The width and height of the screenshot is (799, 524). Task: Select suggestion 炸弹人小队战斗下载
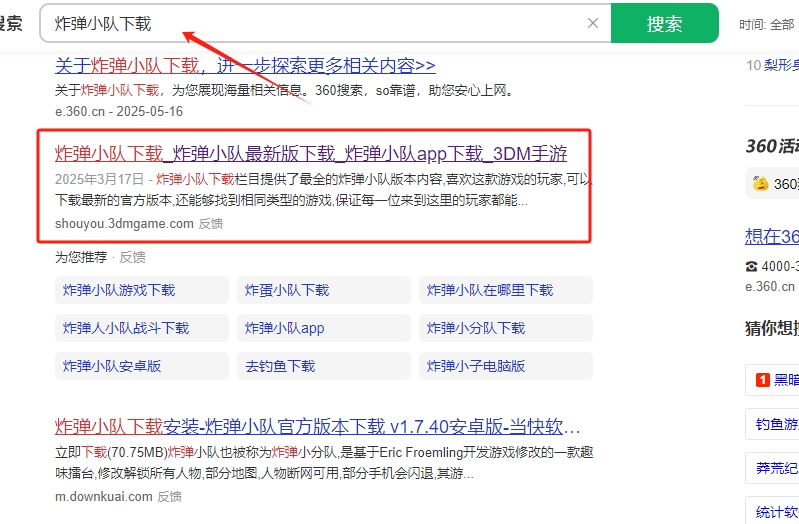coord(142,328)
